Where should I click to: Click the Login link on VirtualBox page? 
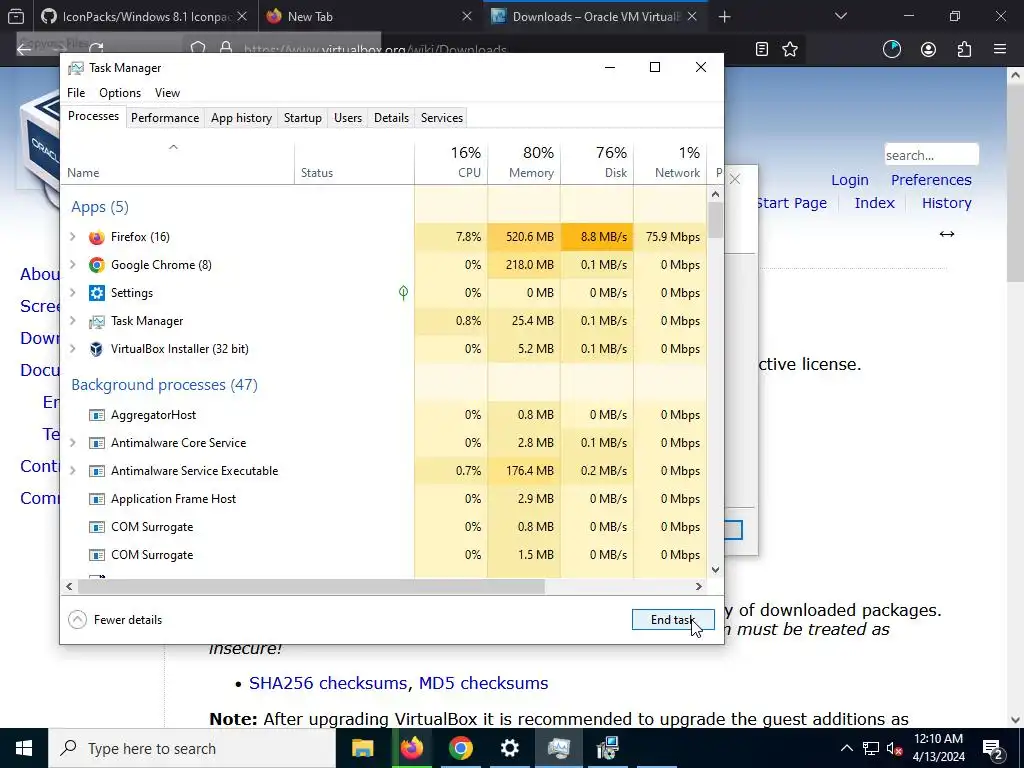(850, 180)
